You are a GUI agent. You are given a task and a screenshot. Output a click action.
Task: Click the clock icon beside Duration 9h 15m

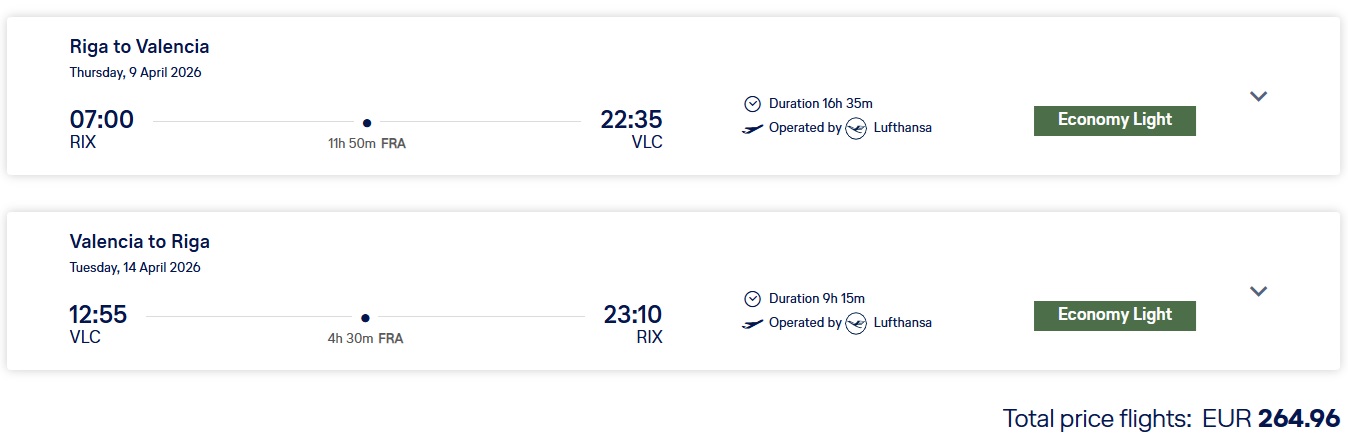pyautogui.click(x=752, y=298)
